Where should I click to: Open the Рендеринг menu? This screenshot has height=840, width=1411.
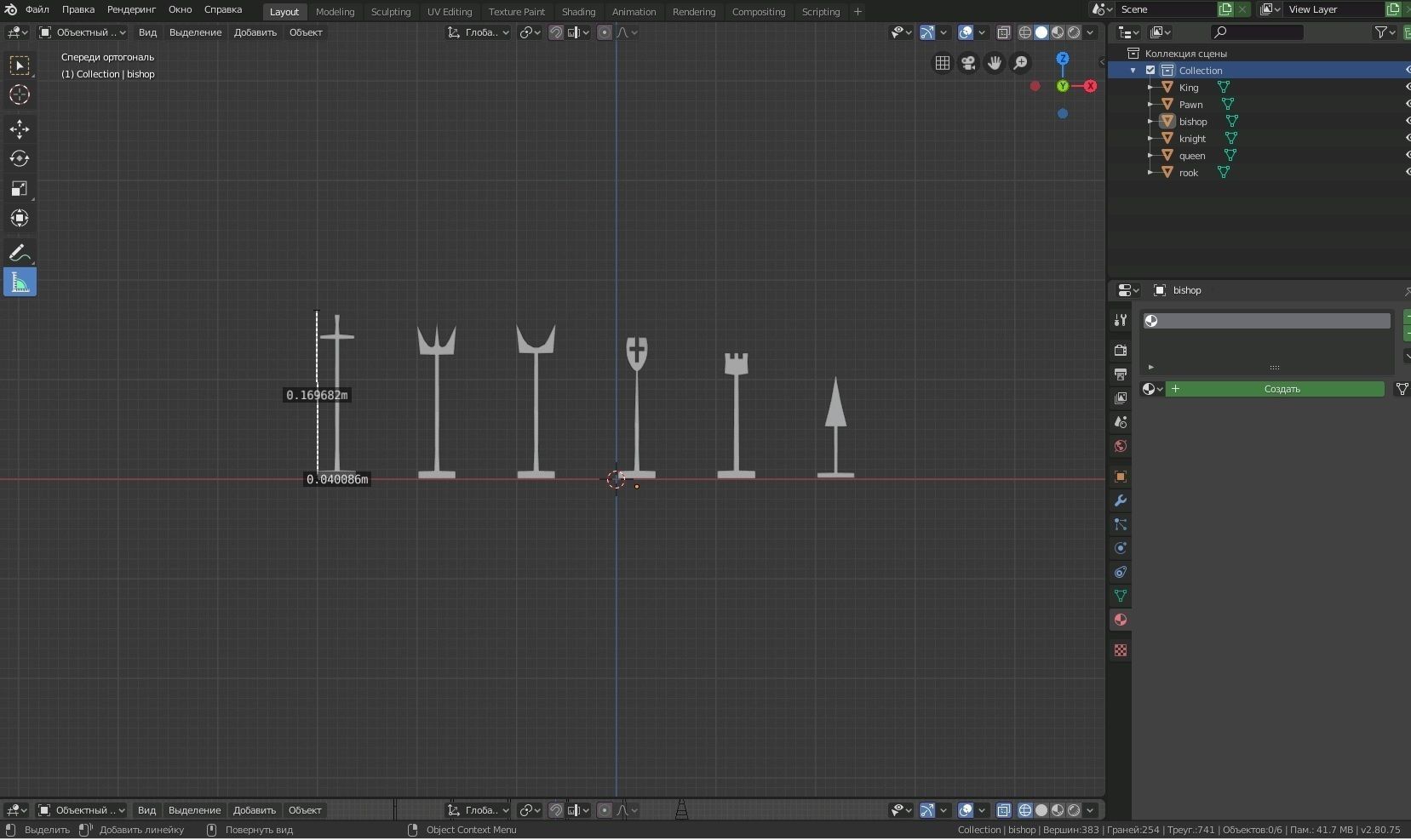pyautogui.click(x=131, y=9)
